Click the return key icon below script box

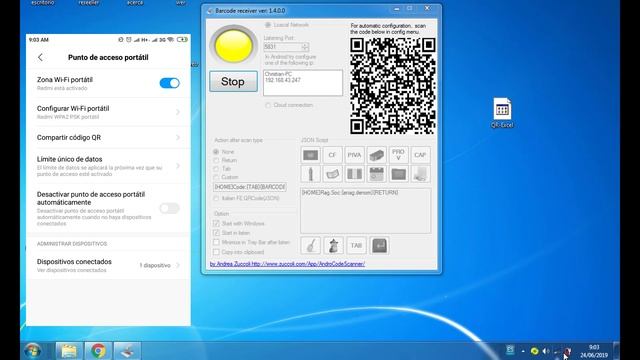(x=379, y=246)
